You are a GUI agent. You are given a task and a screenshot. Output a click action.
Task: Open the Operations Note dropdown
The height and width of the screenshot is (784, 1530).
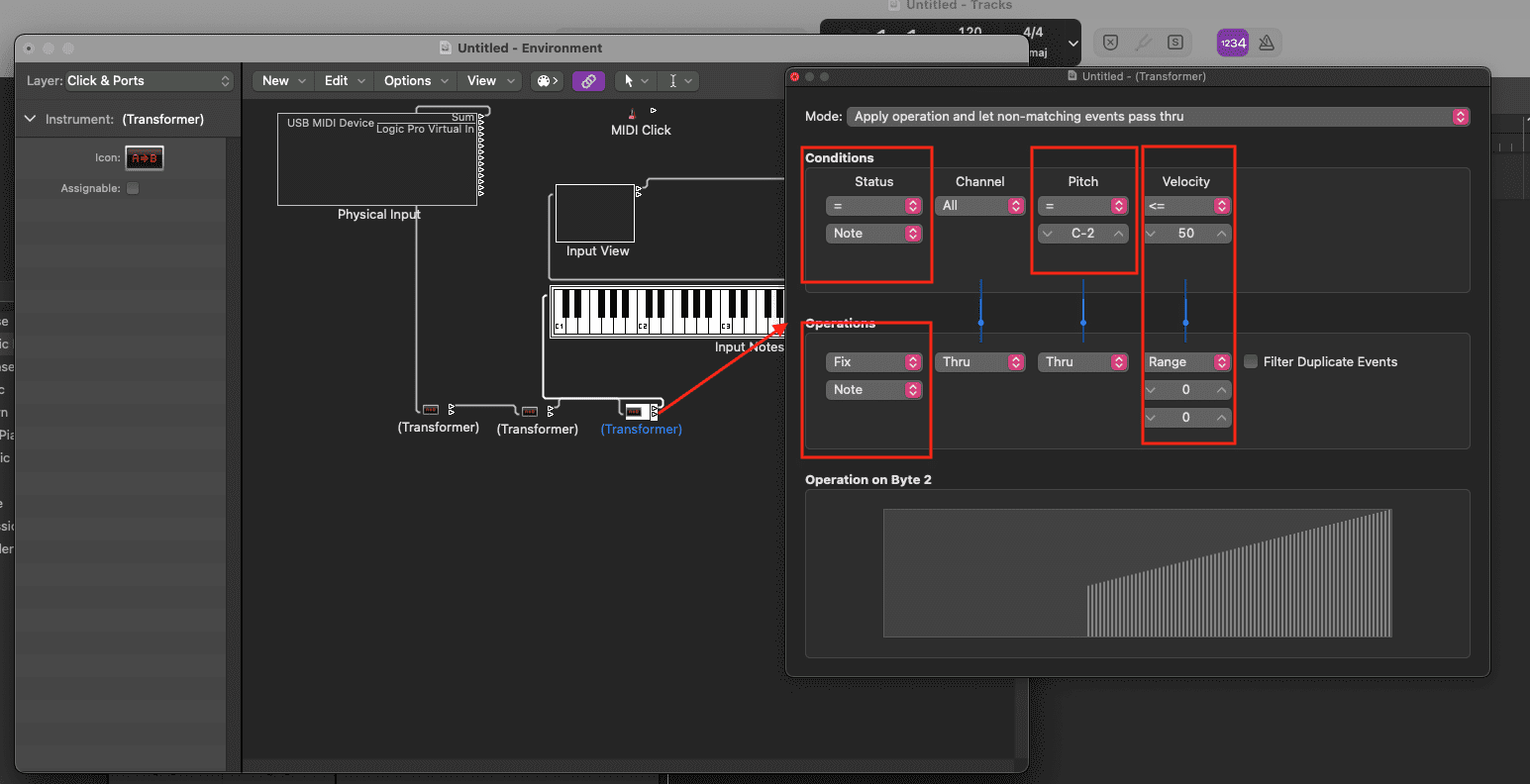[873, 390]
